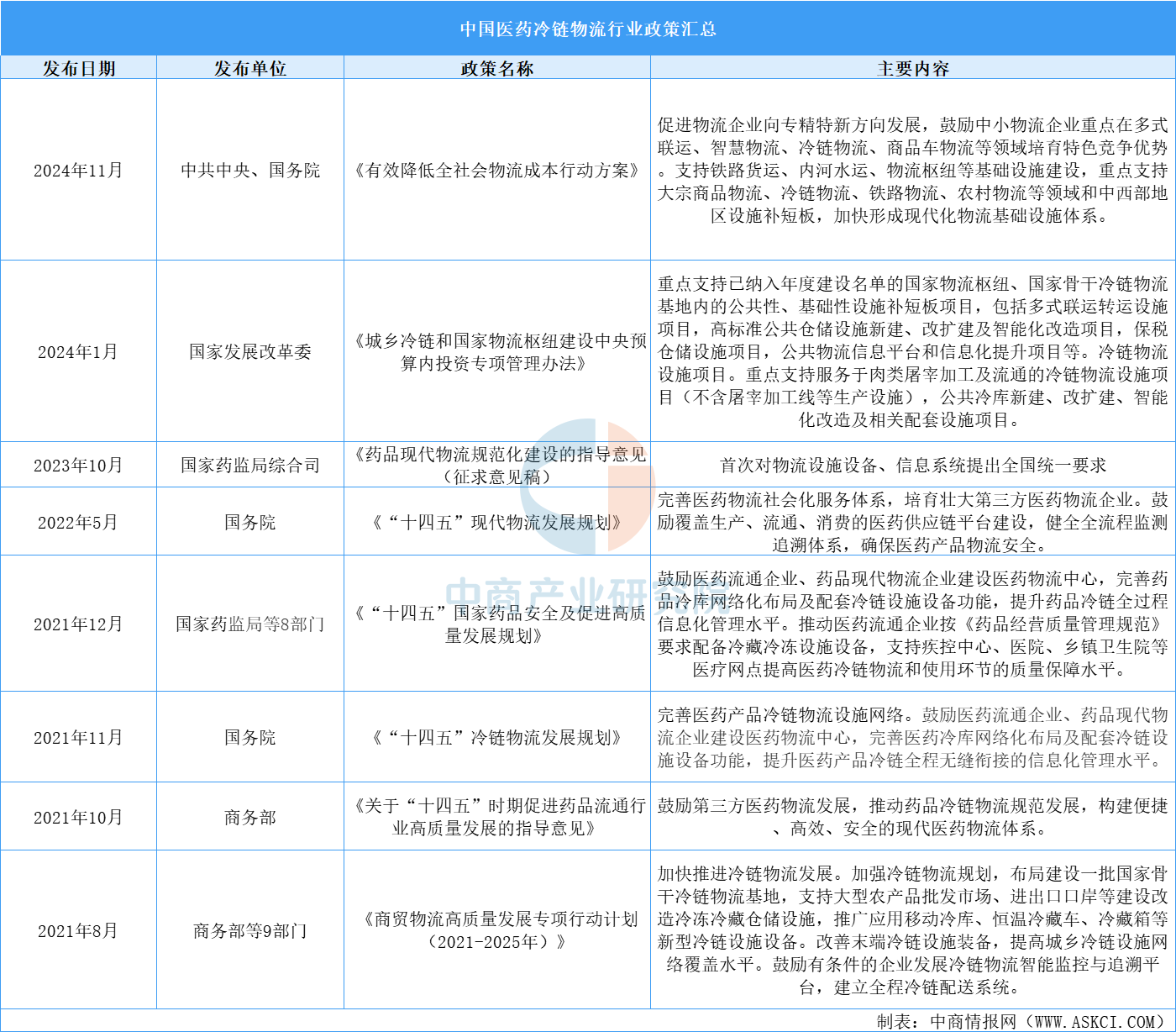
Task: Click the 国家发展改革委 issuer cell
Action: tap(250, 352)
